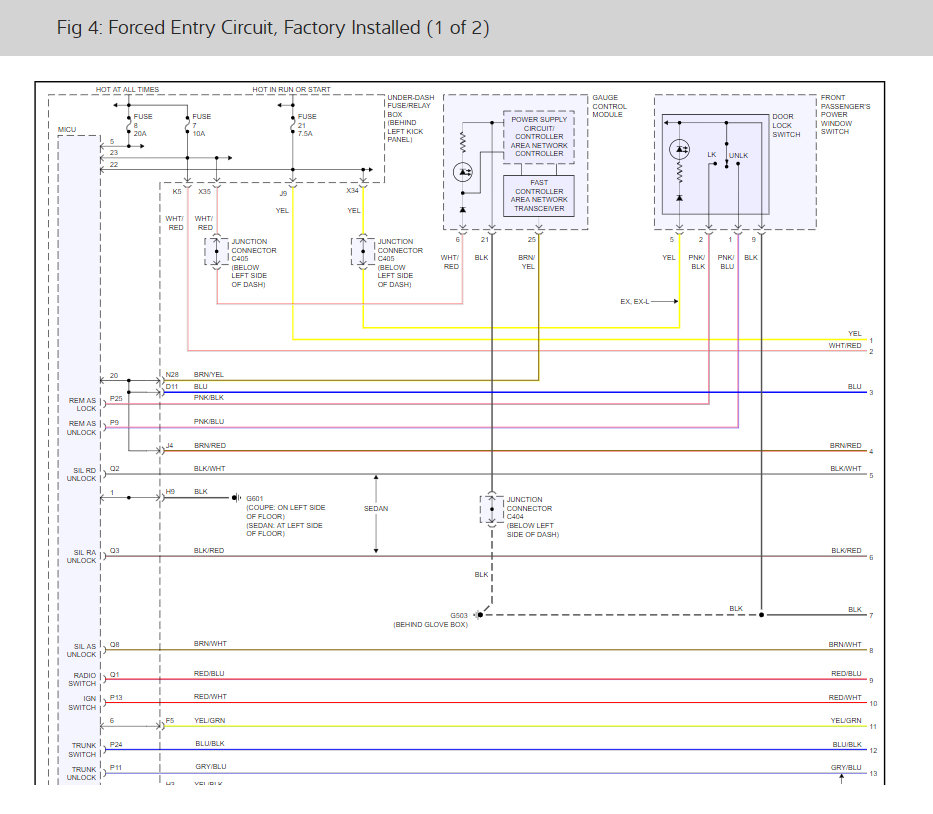Click the Junction Connector C404 symbol
Image resolution: width=933 pixels, height=814 pixels.
[x=491, y=509]
